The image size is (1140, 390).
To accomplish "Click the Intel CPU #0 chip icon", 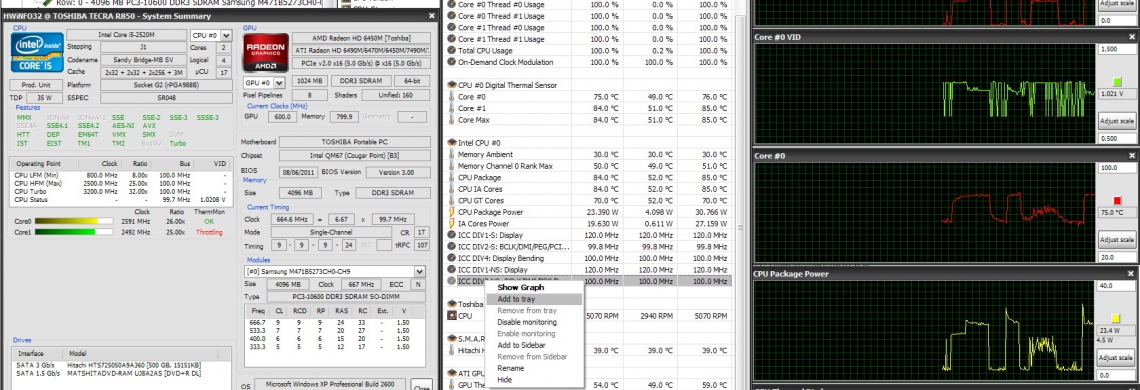I will pos(451,143).
